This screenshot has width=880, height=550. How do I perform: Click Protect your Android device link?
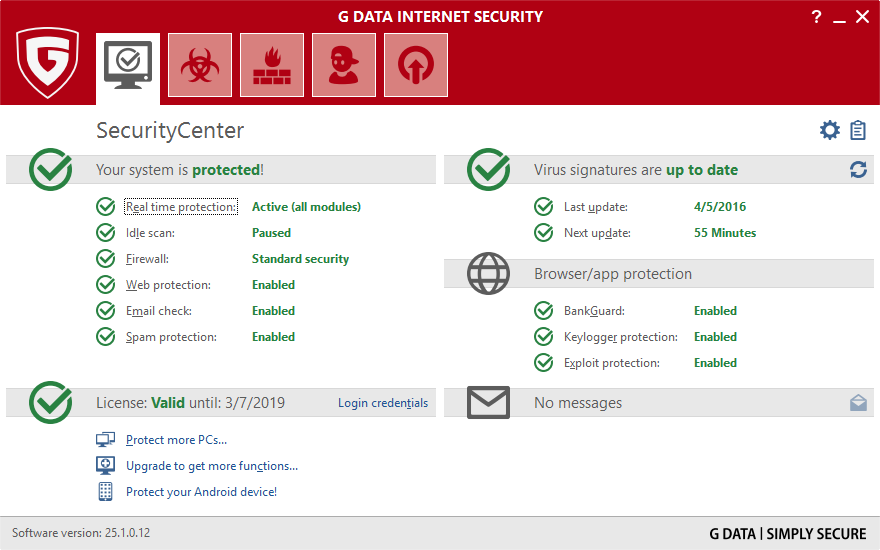[201, 492]
